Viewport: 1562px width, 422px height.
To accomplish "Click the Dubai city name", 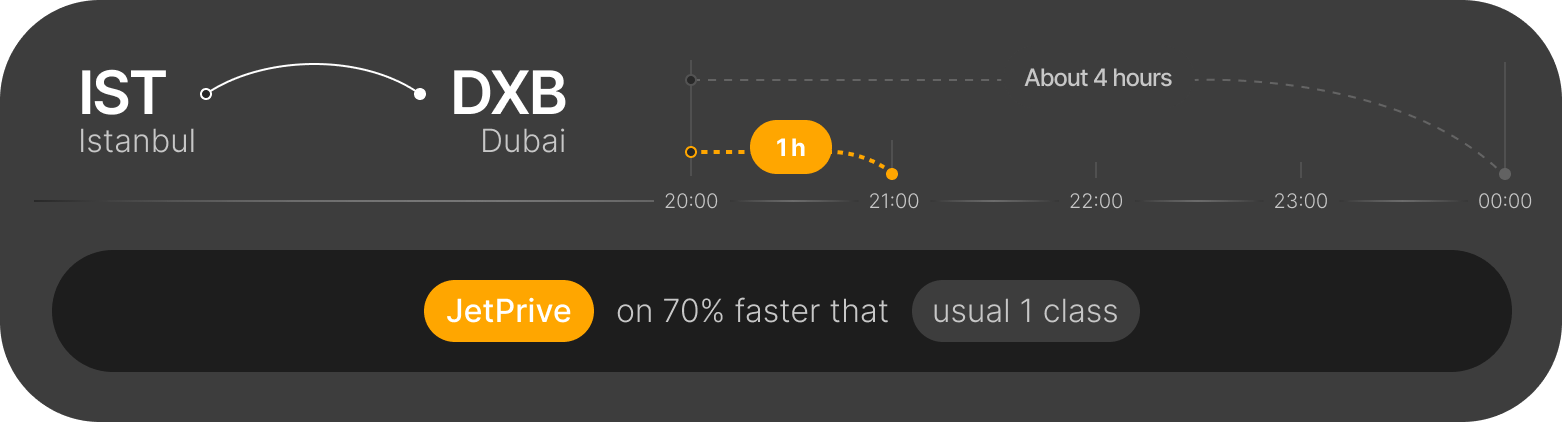I will click(523, 141).
